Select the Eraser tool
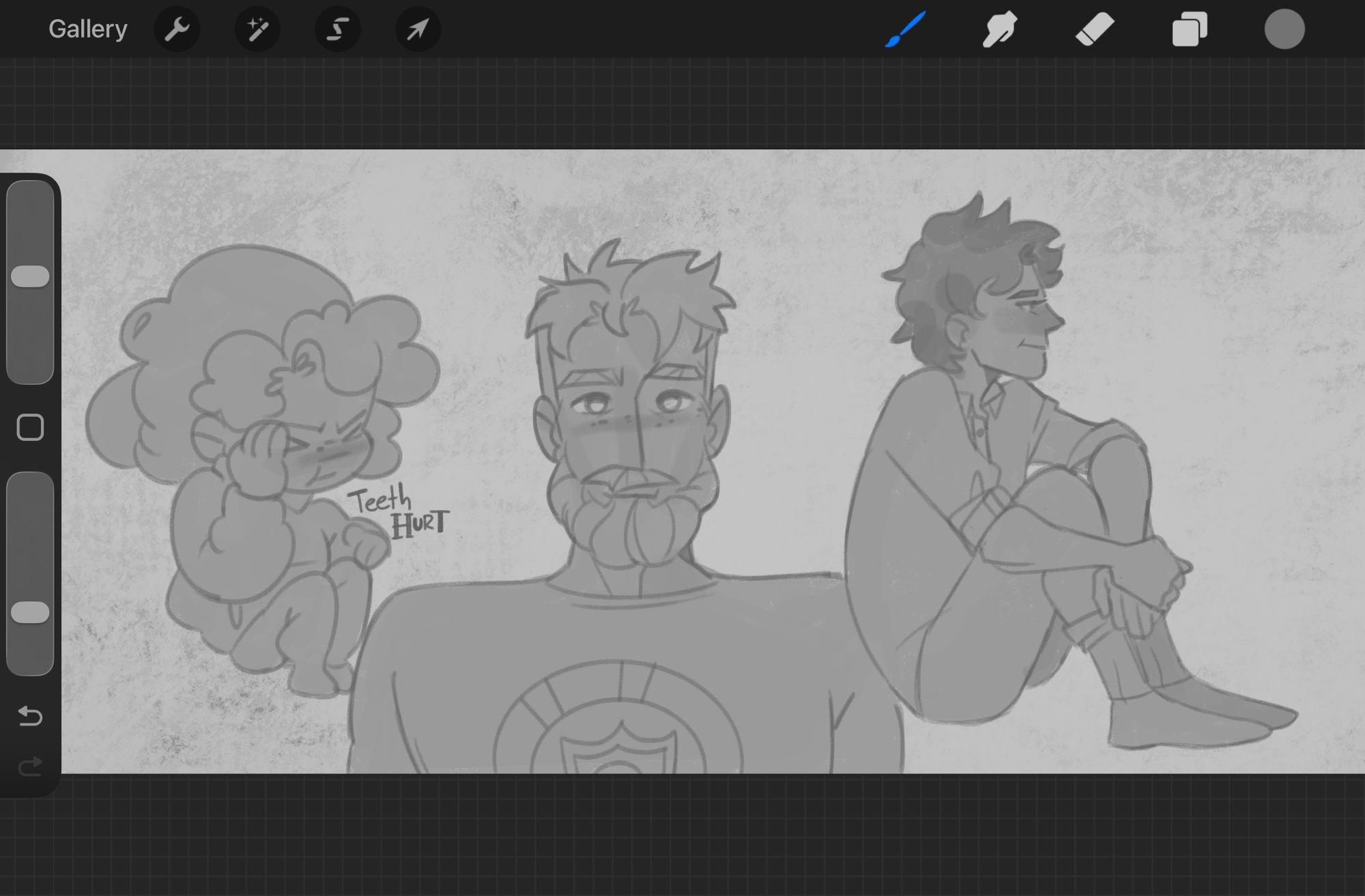 [x=1095, y=29]
